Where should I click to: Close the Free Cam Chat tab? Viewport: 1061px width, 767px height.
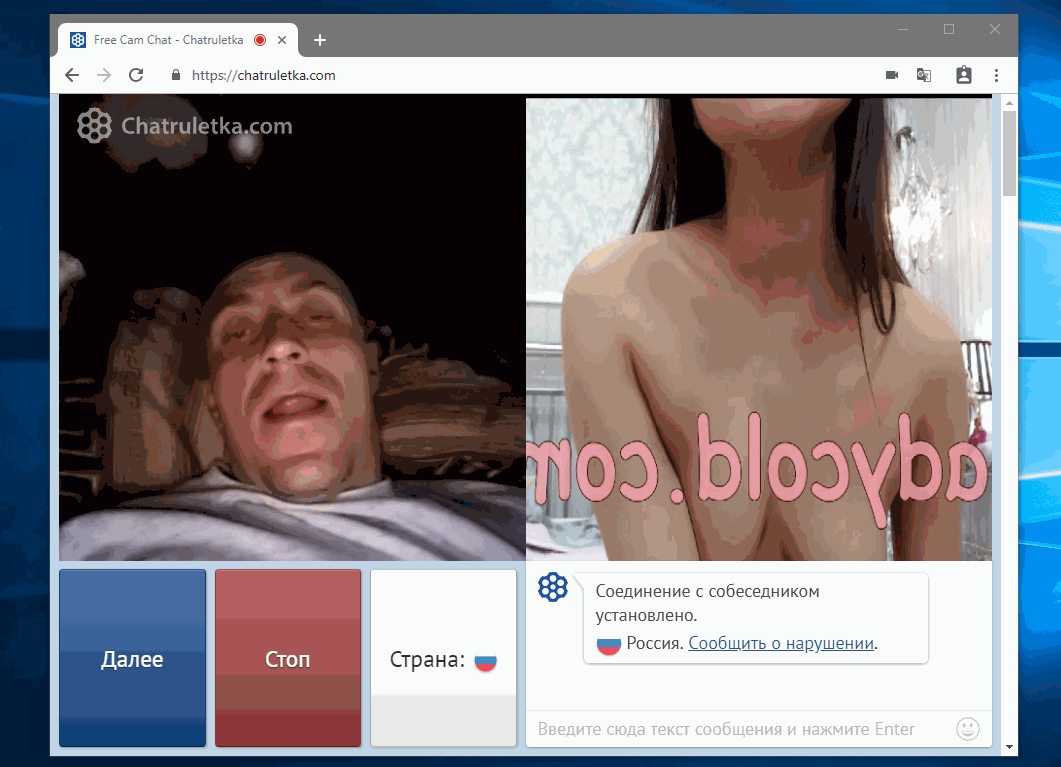(282, 40)
